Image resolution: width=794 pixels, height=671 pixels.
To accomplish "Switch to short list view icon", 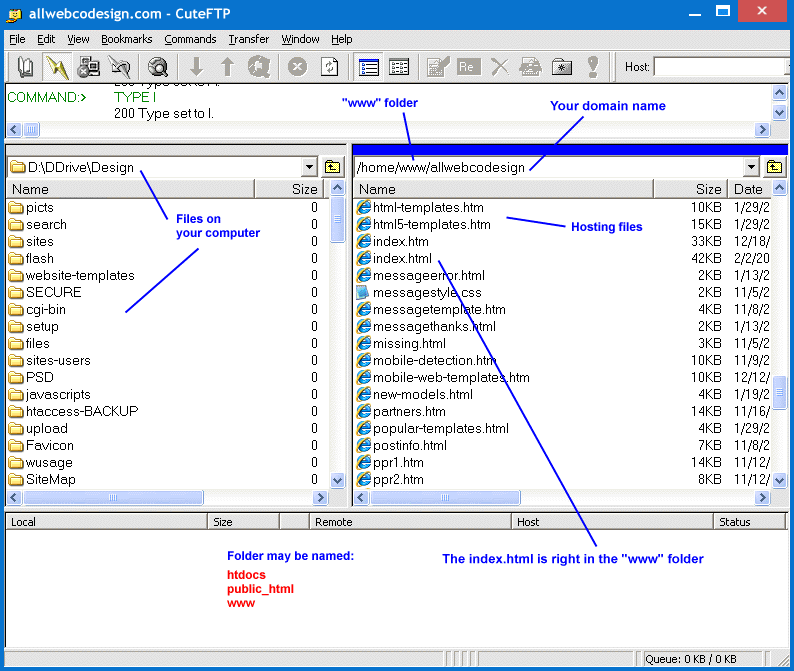I will point(369,67).
